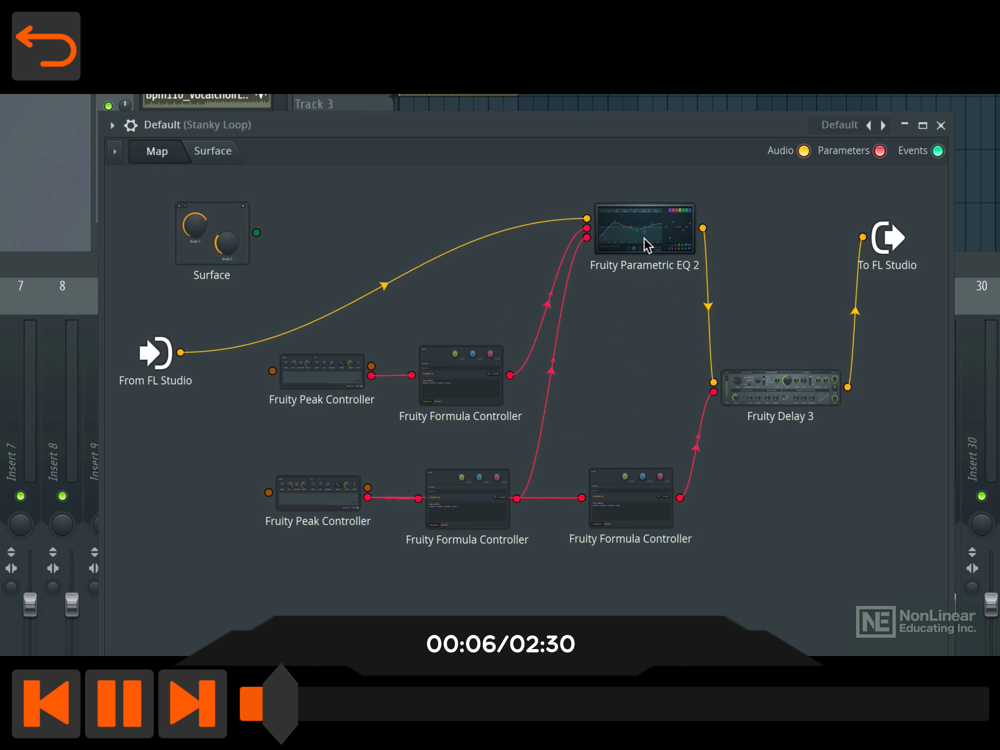The image size is (1000, 750).
Task: Open the Surface node thumbnail
Action: 212,233
